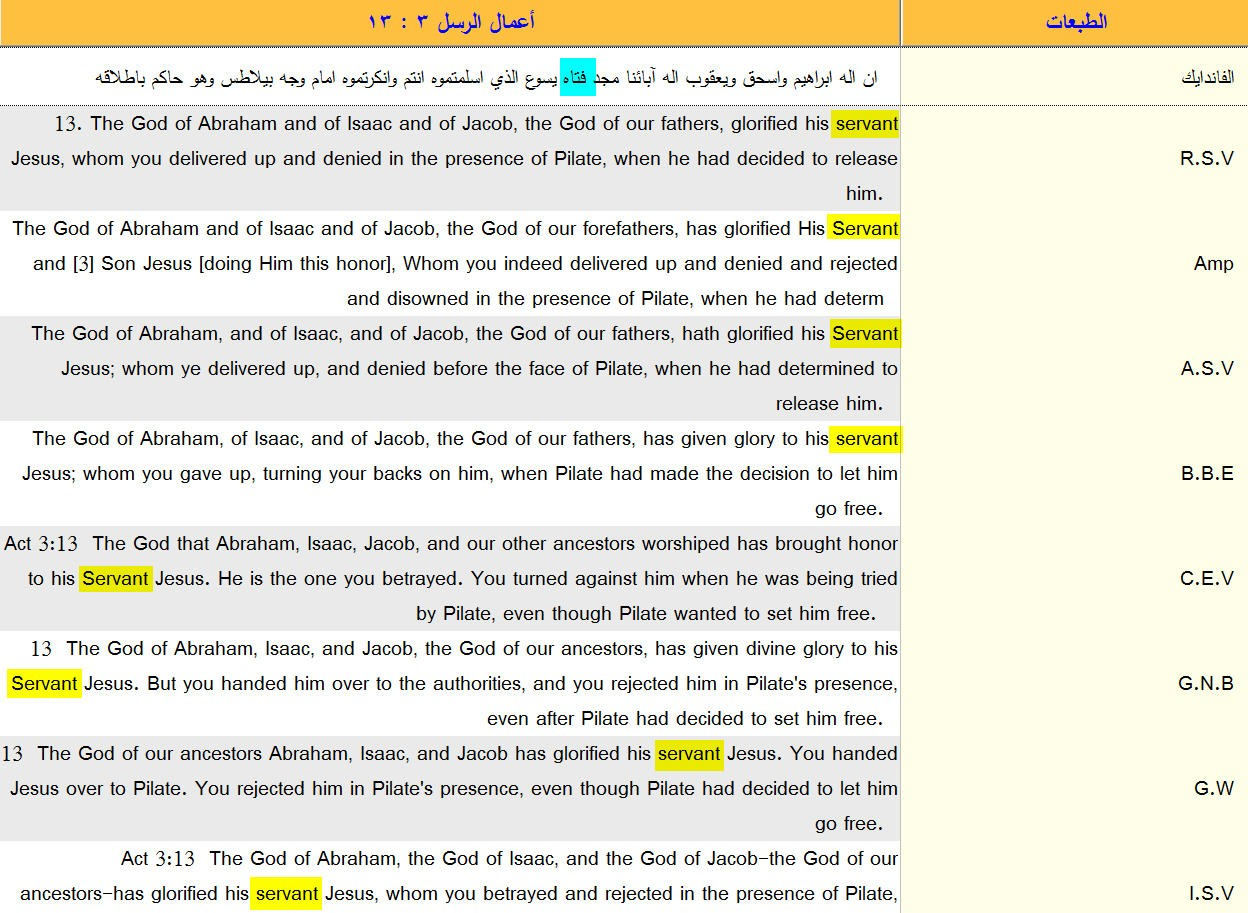Viewport: 1248px width, 913px height.
Task: Select the 'الطبعات' column header
Action: [x=1076, y=22]
